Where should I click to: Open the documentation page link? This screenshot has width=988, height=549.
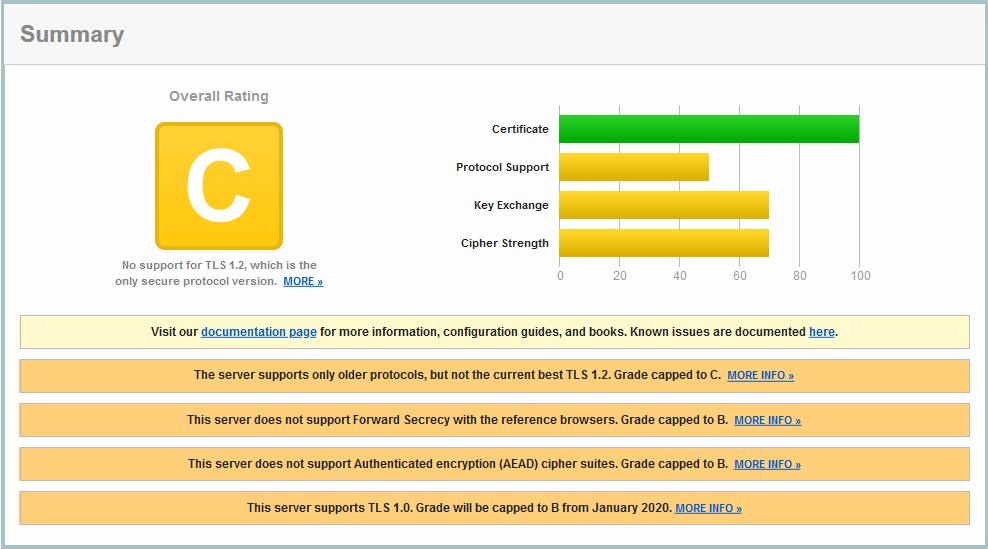[258, 332]
